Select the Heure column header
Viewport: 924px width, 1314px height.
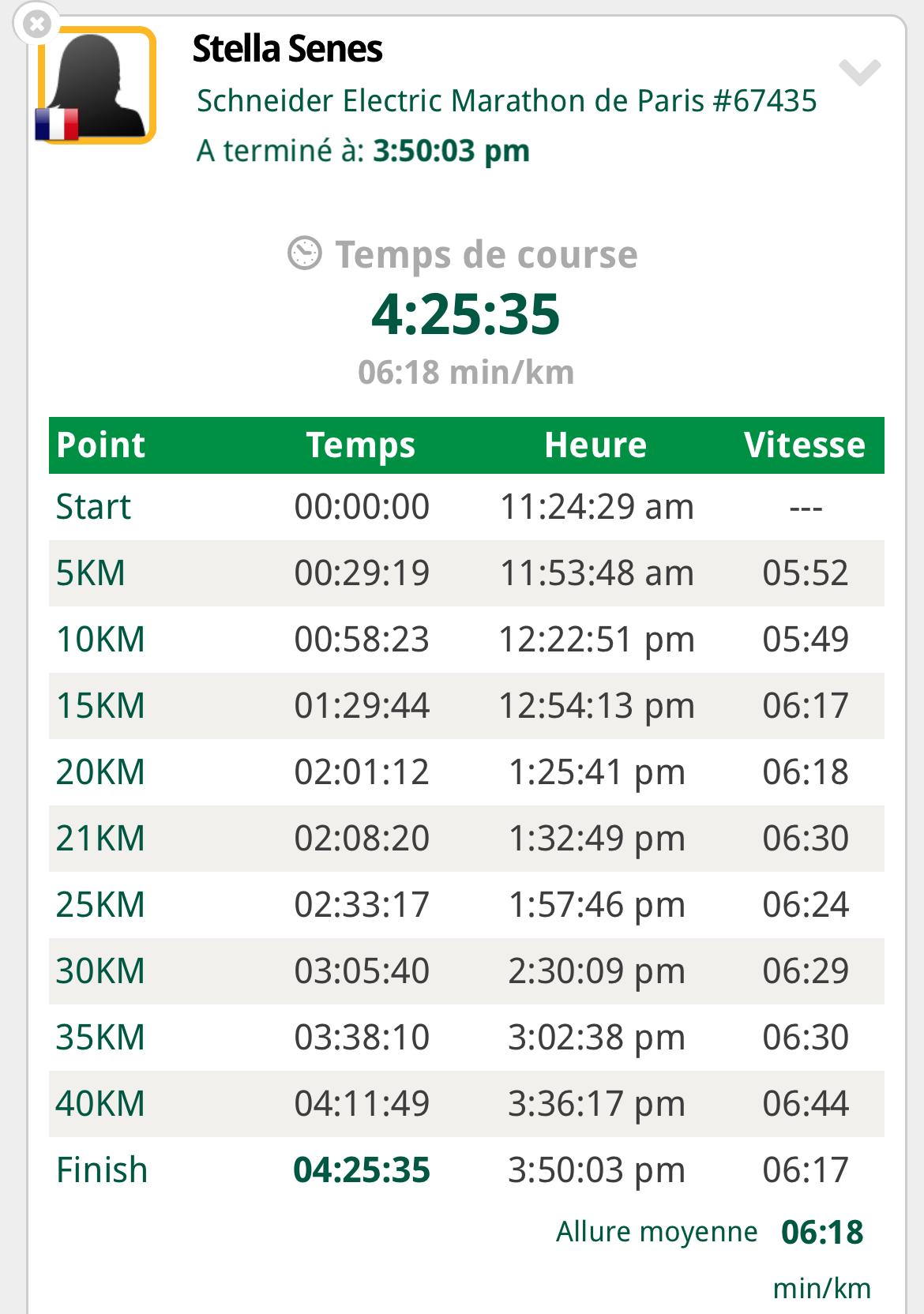click(596, 445)
